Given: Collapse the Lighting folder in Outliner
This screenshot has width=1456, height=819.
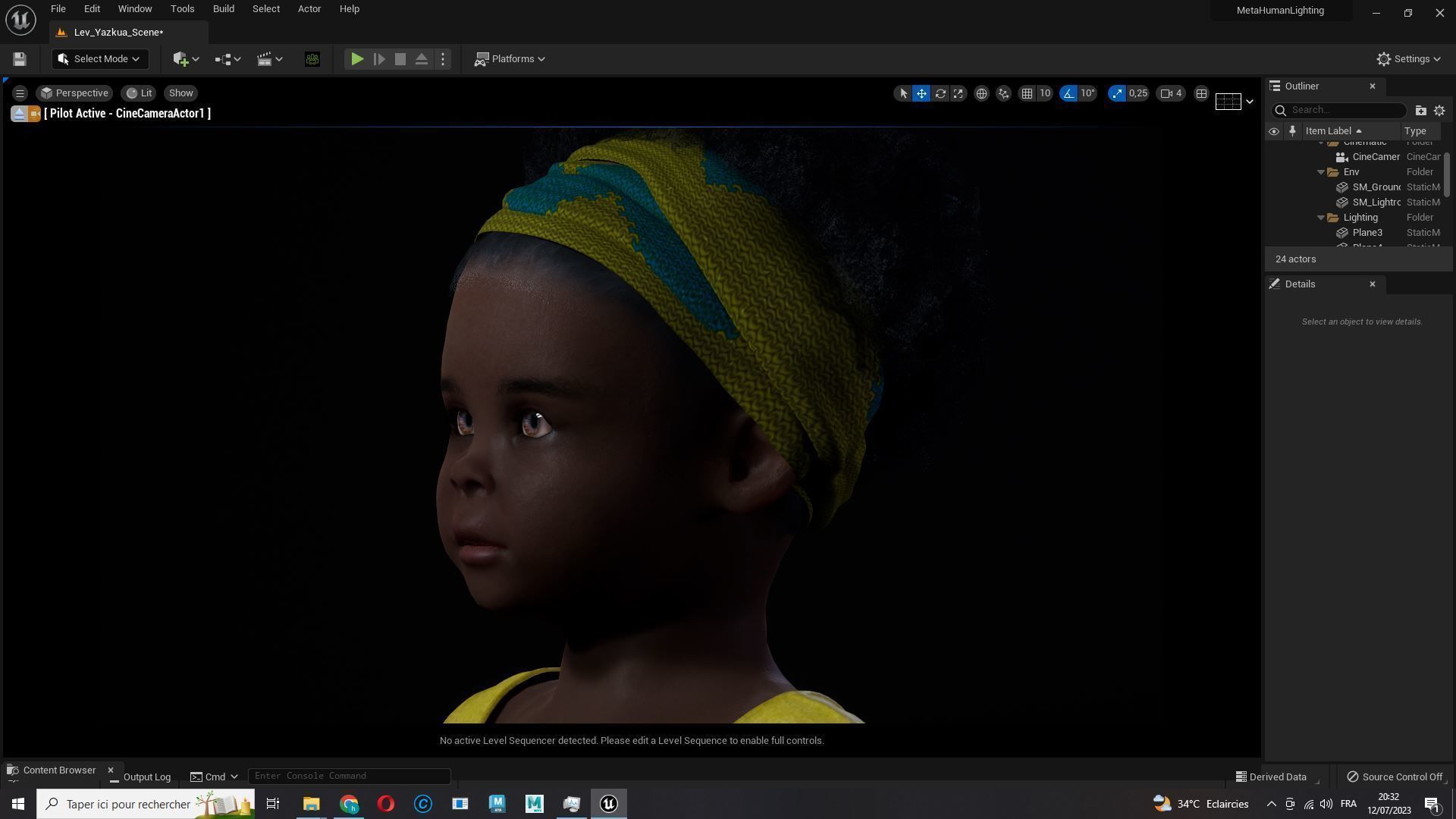Looking at the screenshot, I should tap(1321, 218).
